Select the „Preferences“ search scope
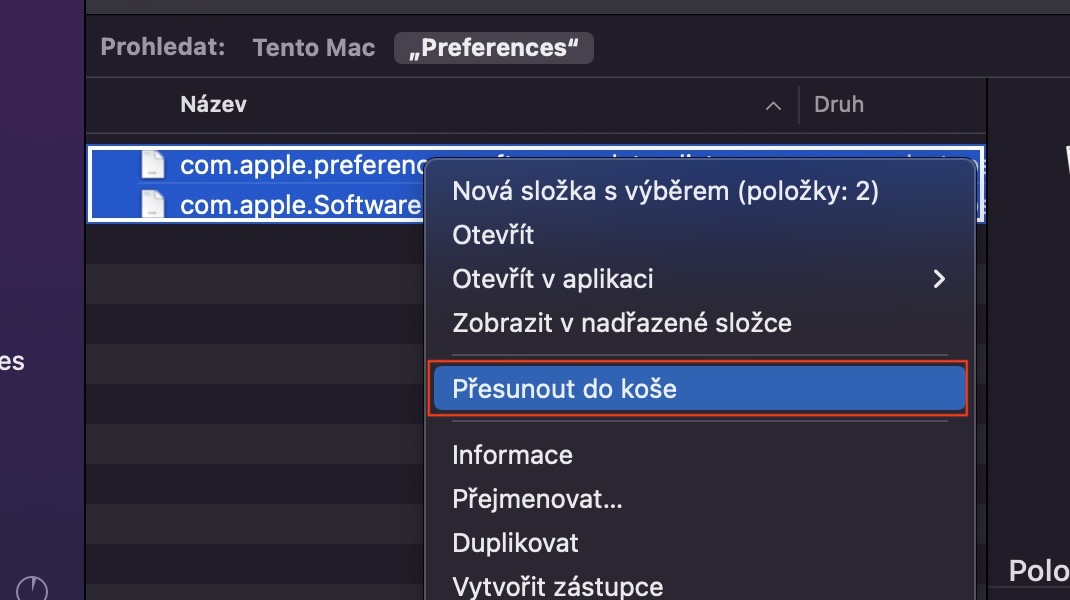 click(x=494, y=48)
